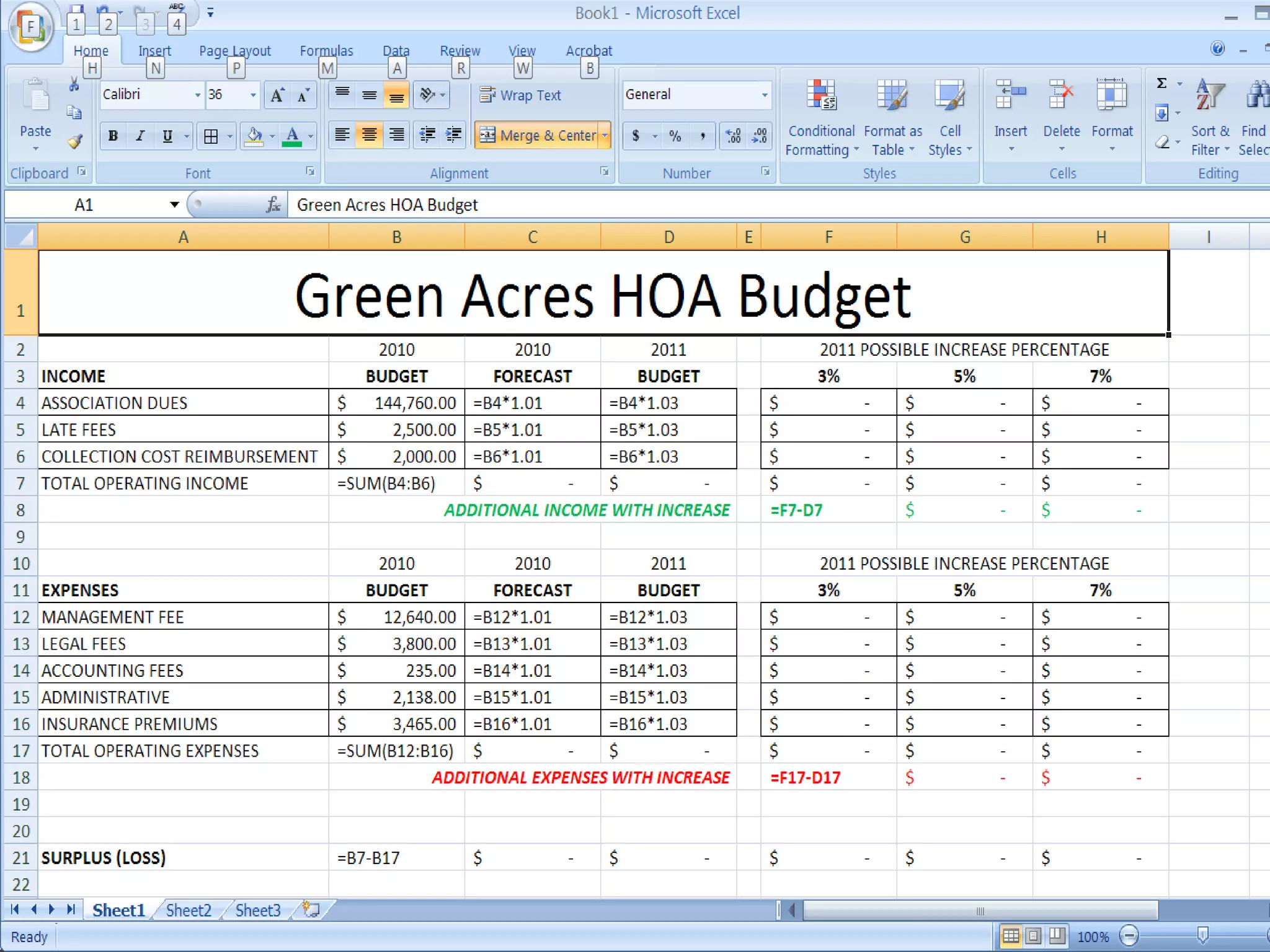The image size is (1270, 952).
Task: Click the Merge & Center button
Action: point(538,135)
